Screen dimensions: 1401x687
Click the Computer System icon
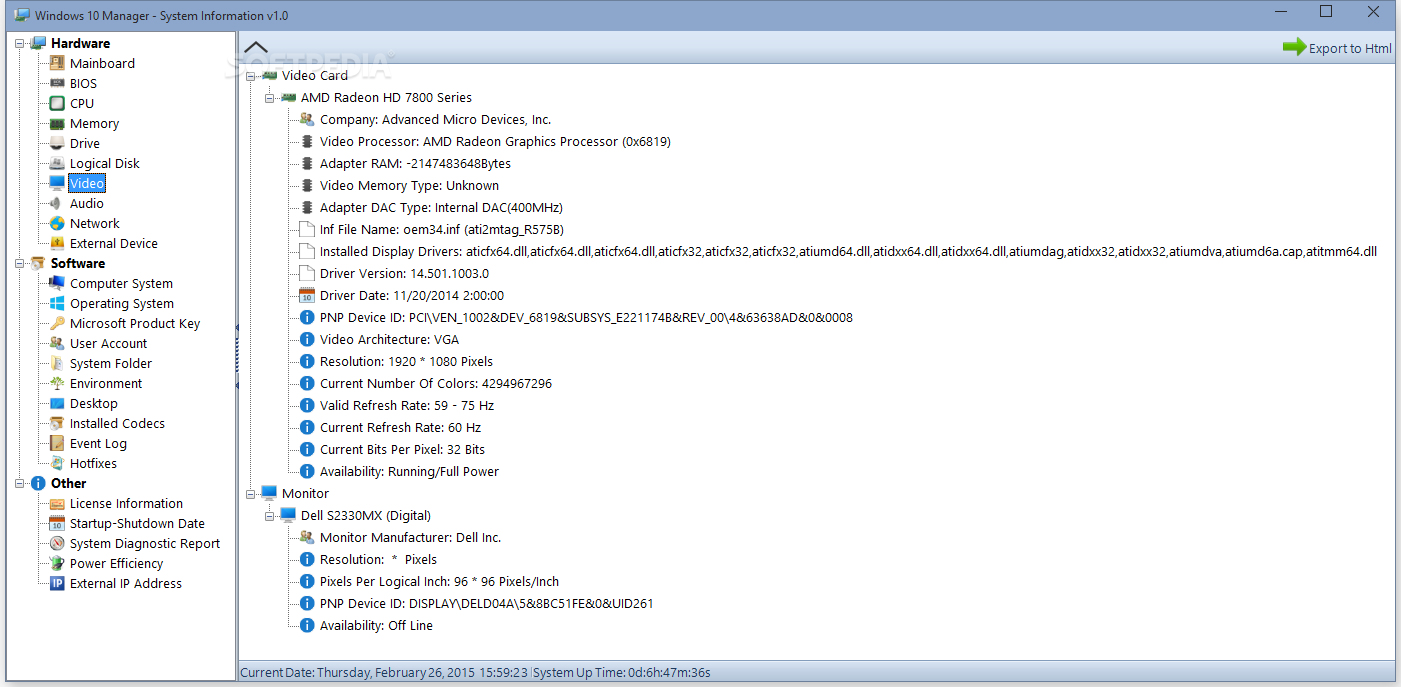57,283
